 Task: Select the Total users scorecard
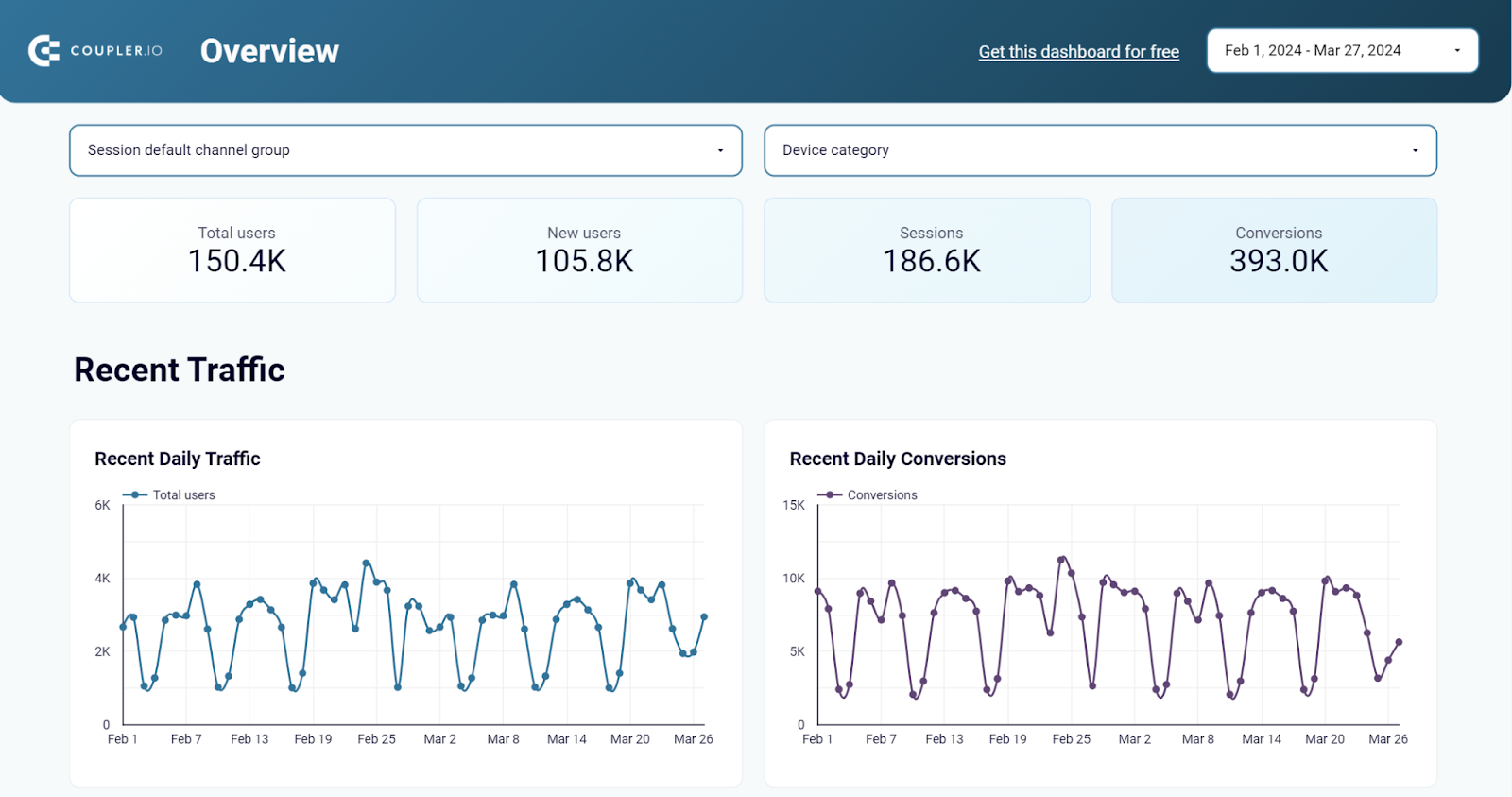232,251
